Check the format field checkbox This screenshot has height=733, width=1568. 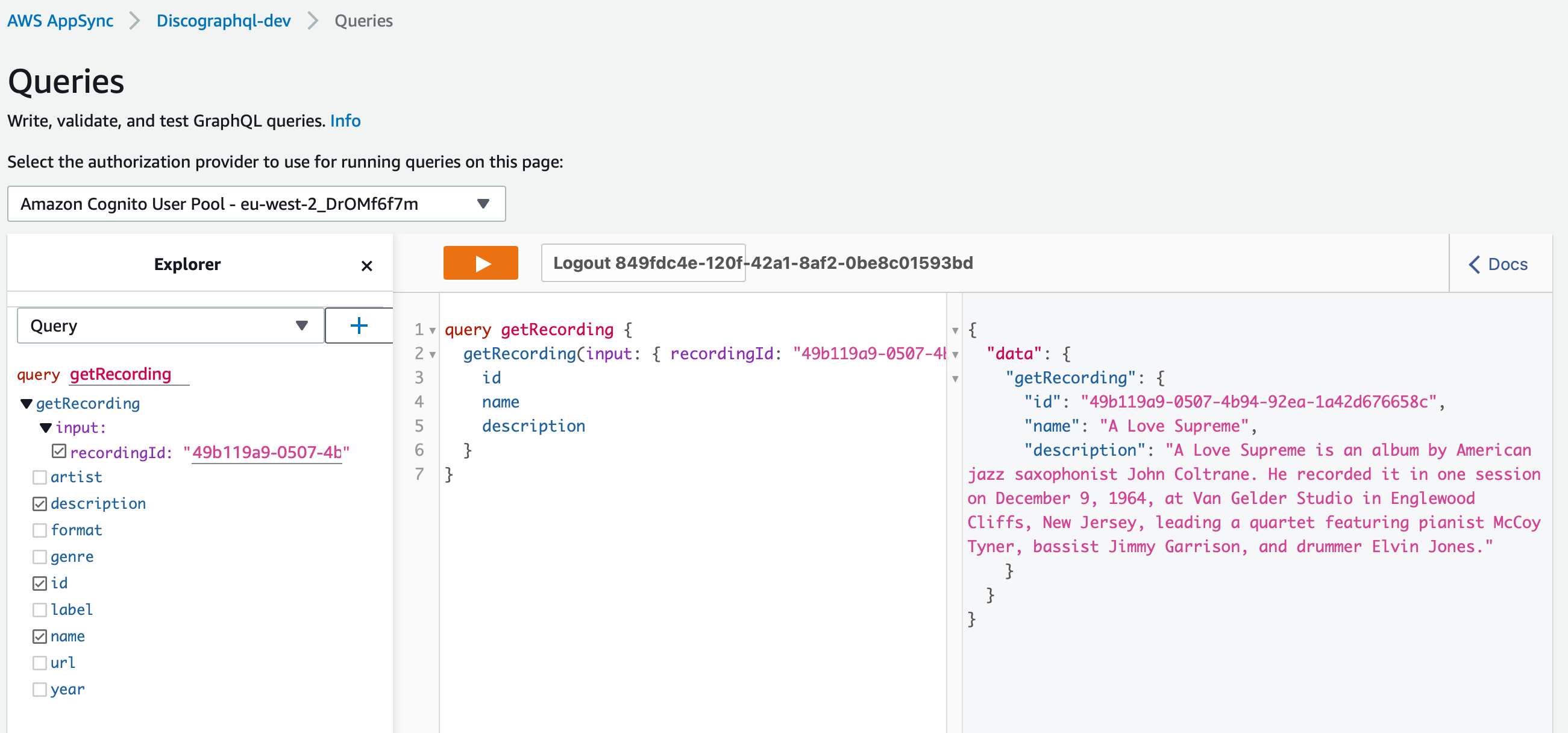40,530
